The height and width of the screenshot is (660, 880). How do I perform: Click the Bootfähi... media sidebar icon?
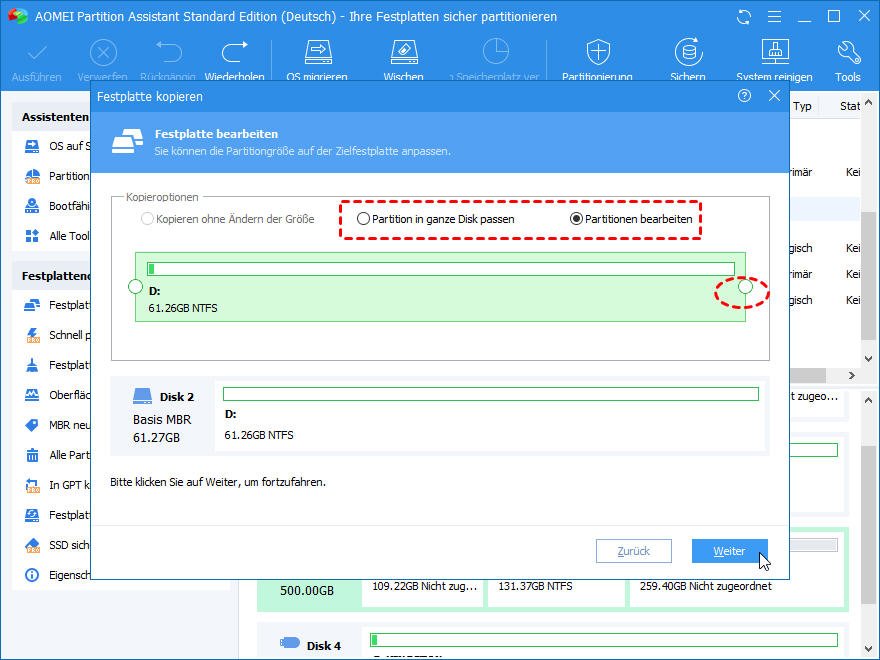32,206
